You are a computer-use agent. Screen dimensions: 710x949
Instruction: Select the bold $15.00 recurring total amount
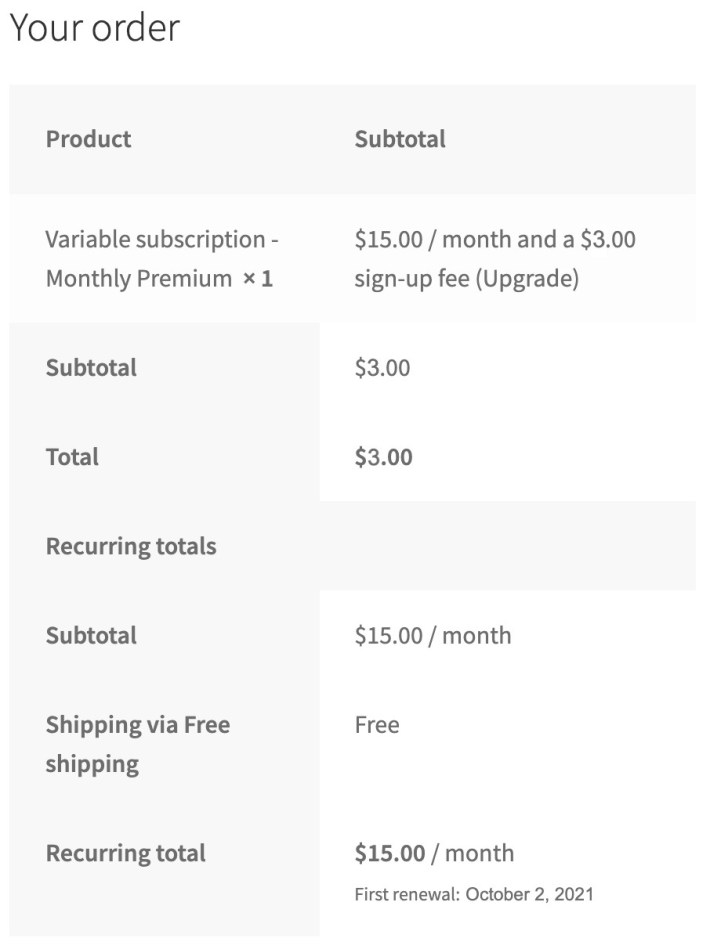point(390,854)
